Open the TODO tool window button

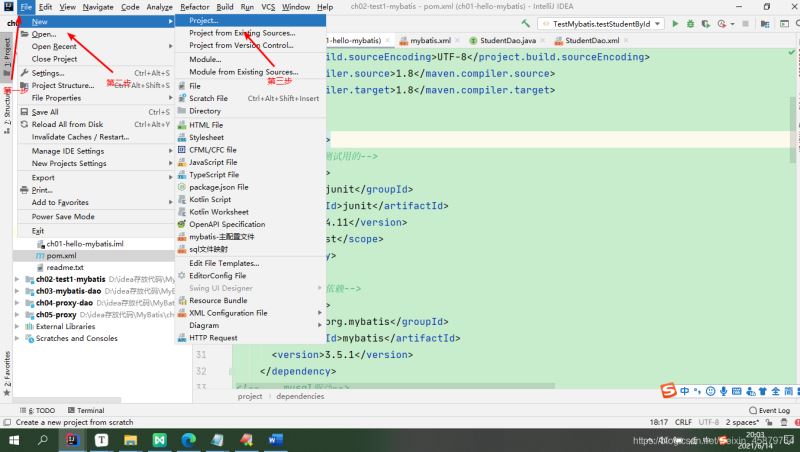pyautogui.click(x=37, y=410)
